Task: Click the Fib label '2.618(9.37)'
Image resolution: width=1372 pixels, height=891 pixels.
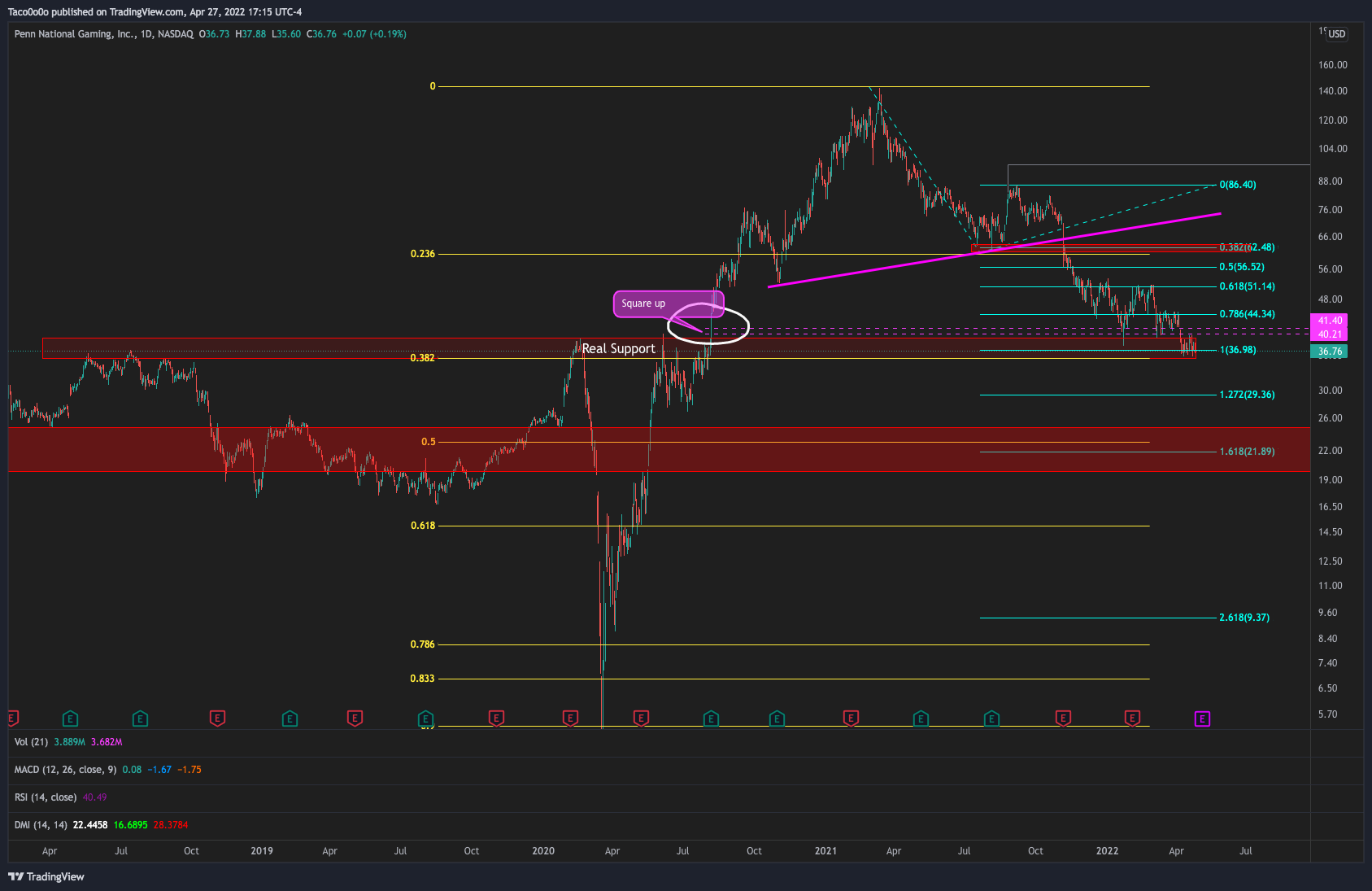Action: point(1244,618)
